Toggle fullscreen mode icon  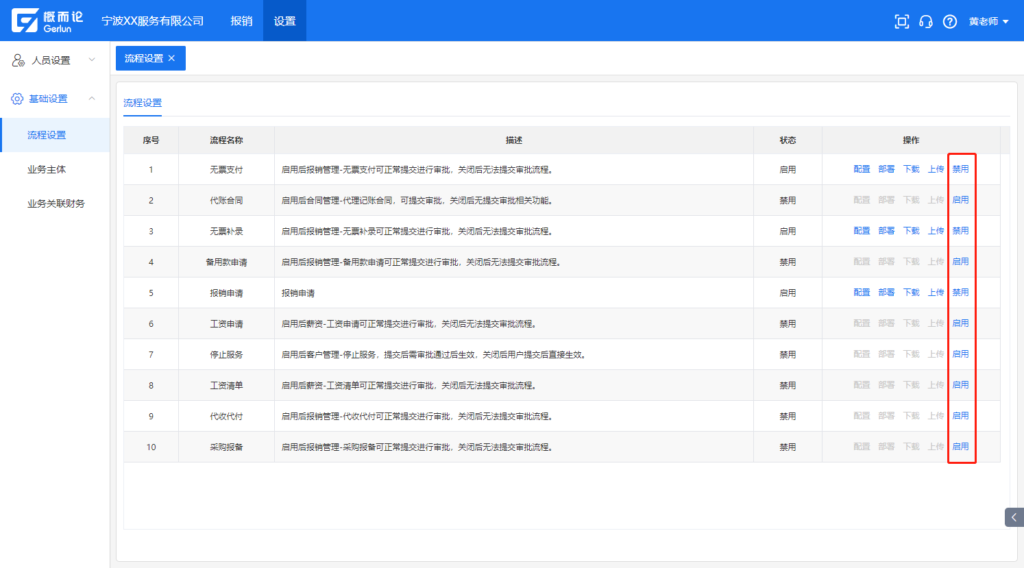(901, 22)
